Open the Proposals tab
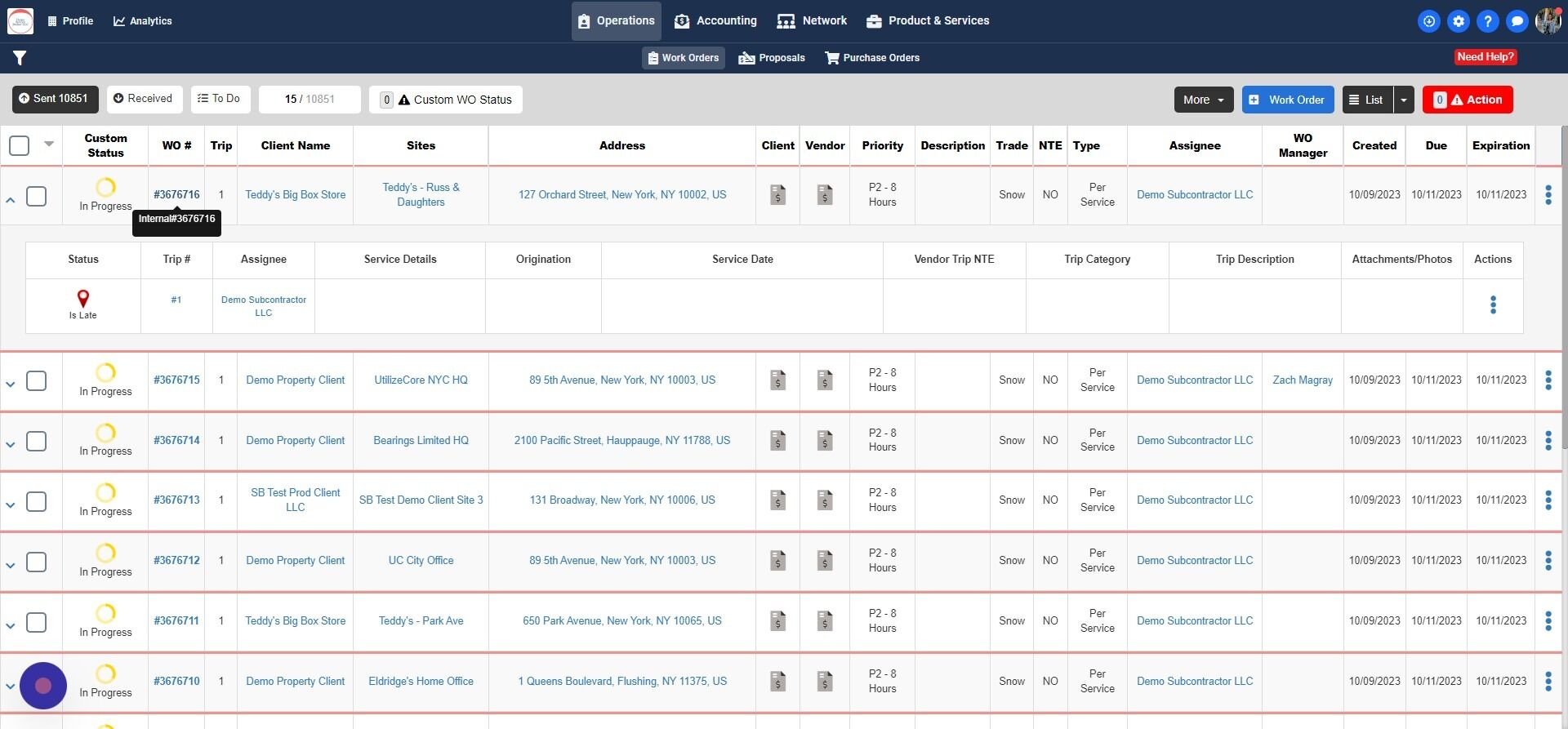Image resolution: width=1568 pixels, height=729 pixels. pyautogui.click(x=772, y=58)
